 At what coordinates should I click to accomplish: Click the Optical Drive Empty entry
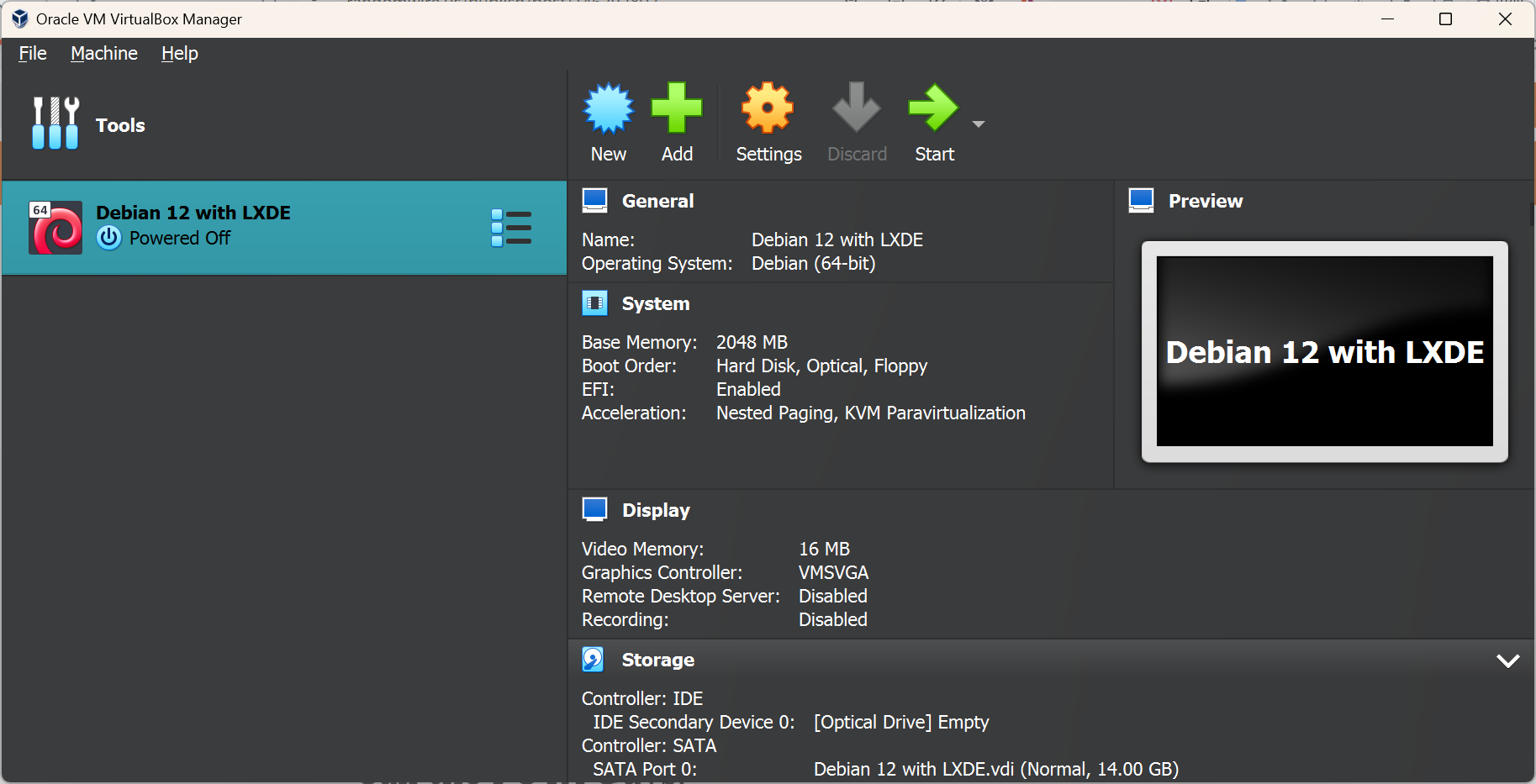coord(901,722)
